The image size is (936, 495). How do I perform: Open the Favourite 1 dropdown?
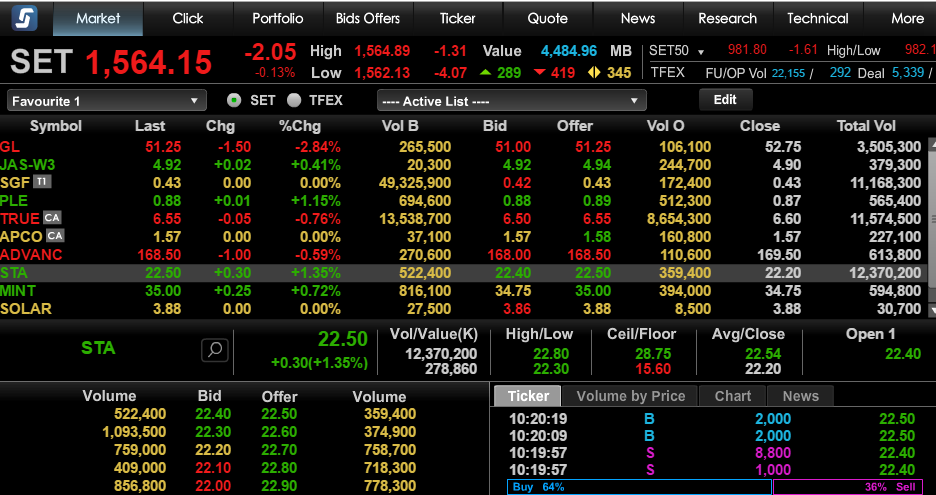click(x=107, y=101)
